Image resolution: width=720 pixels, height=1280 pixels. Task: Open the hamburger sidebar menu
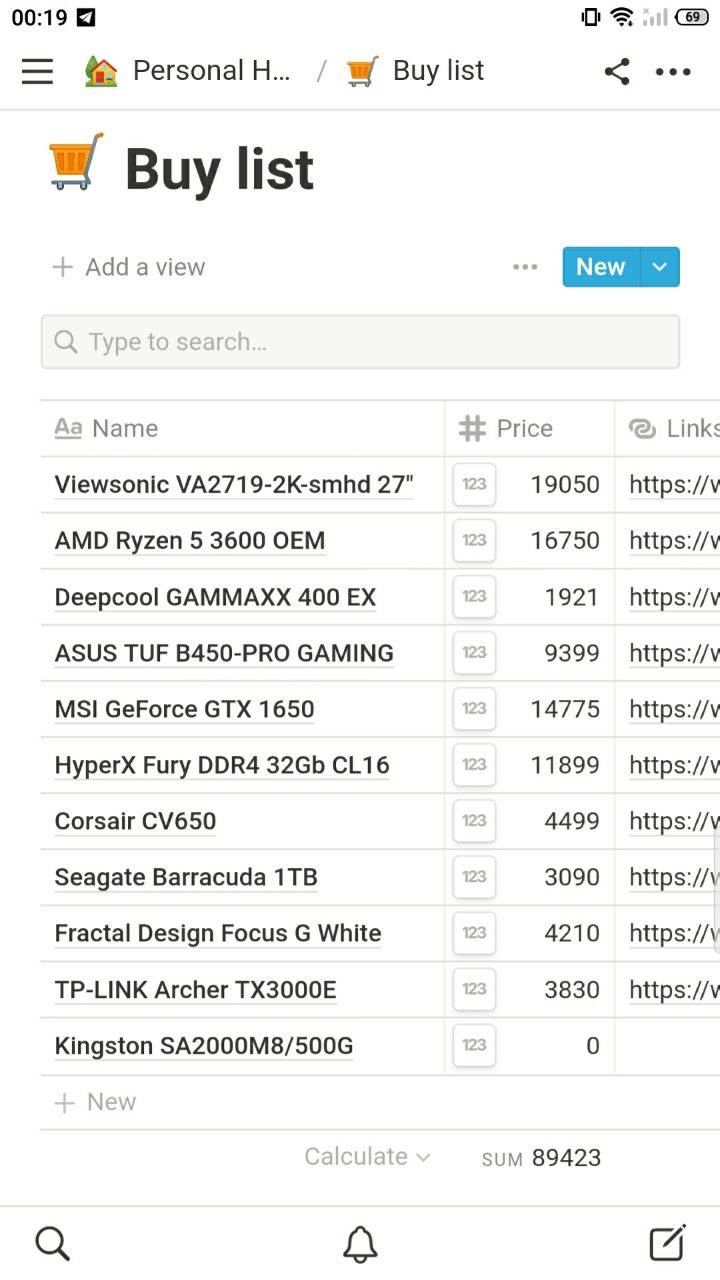point(37,71)
